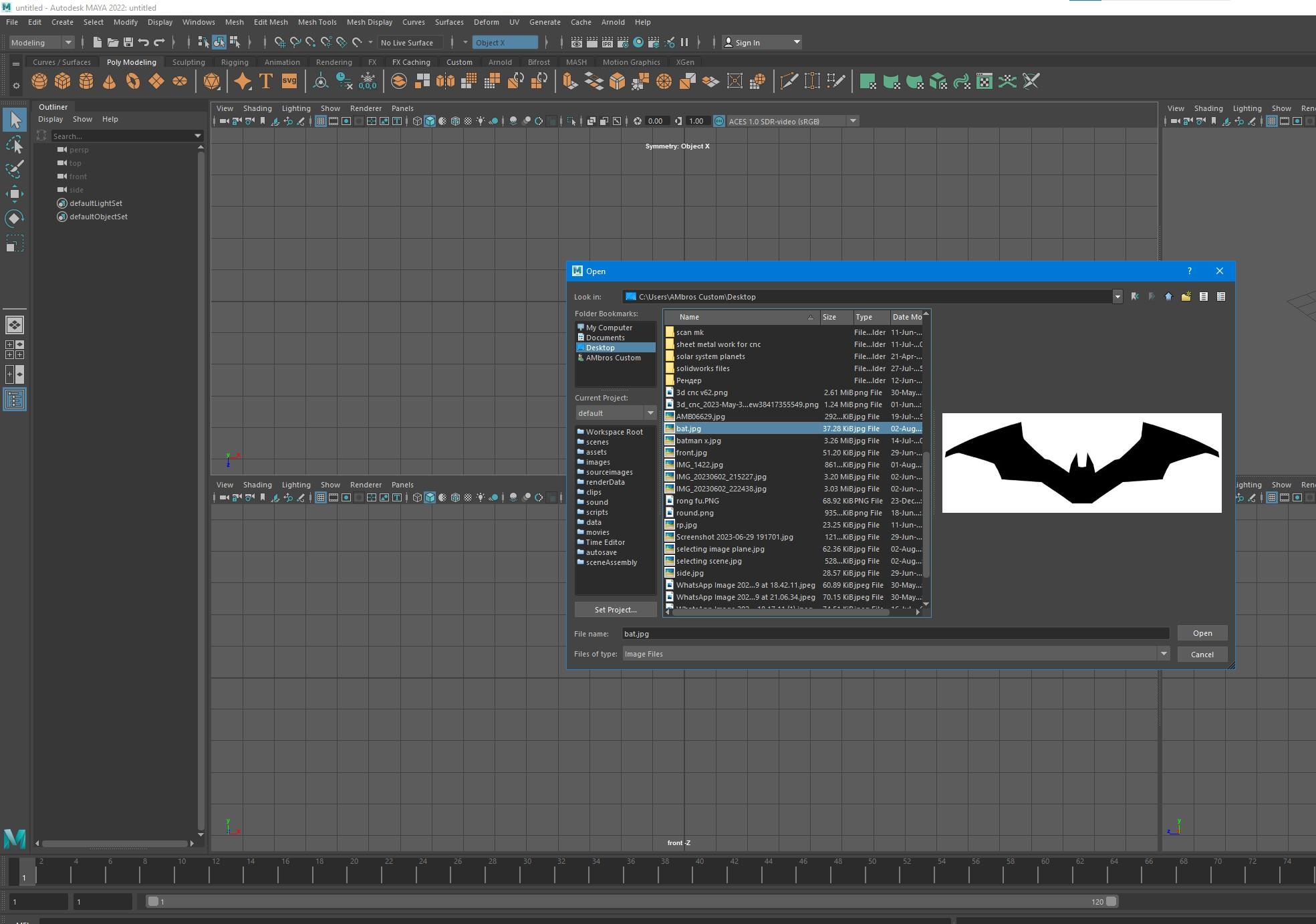Viewport: 1316px width, 924px height.
Task: Open the Mesh Tools menu
Action: coord(317,22)
